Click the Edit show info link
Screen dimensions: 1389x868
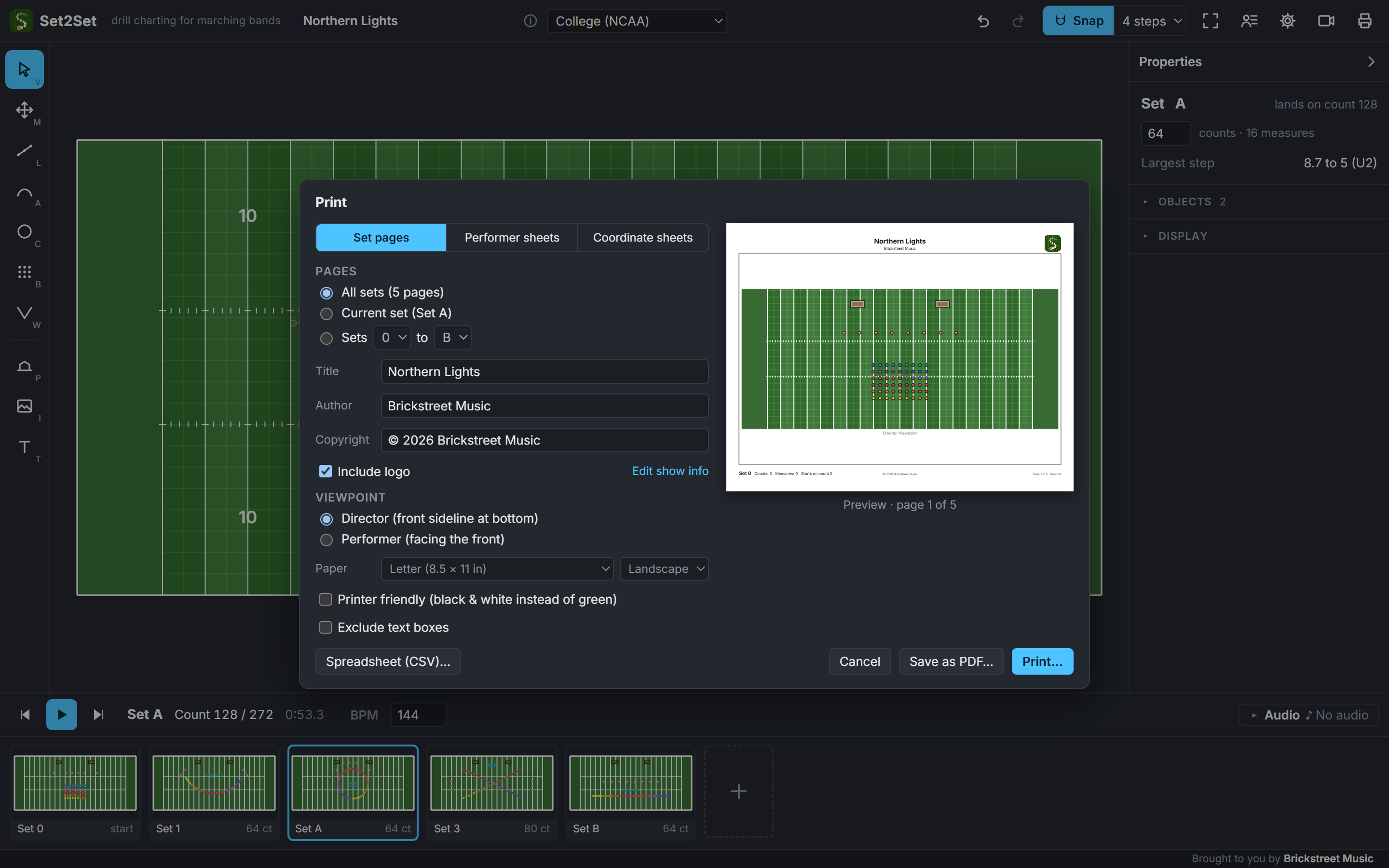click(670, 471)
